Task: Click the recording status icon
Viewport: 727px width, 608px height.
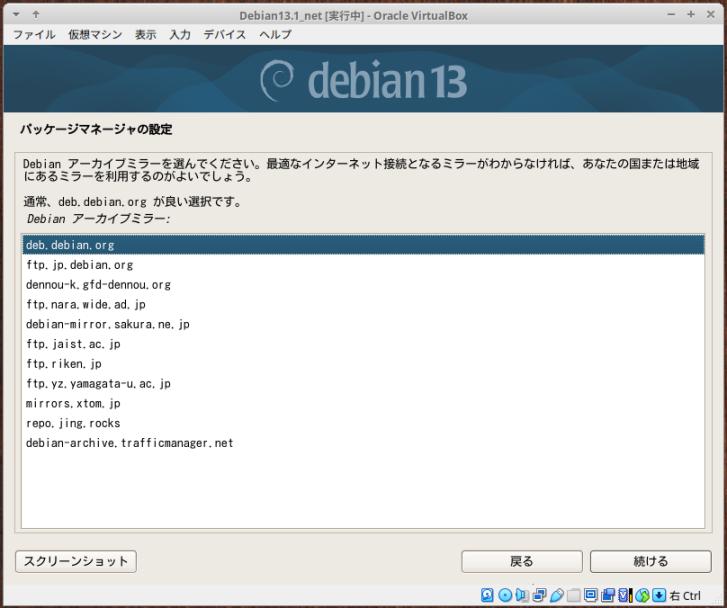Action: coord(608,595)
